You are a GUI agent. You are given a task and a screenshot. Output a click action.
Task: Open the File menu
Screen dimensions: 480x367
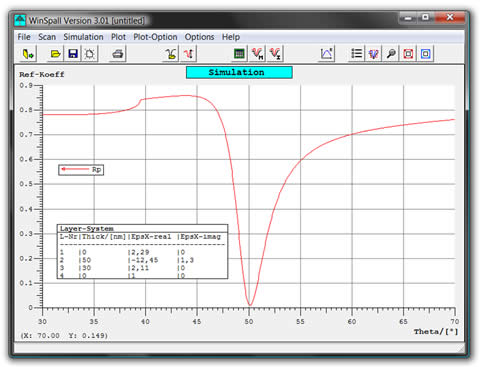click(x=24, y=37)
